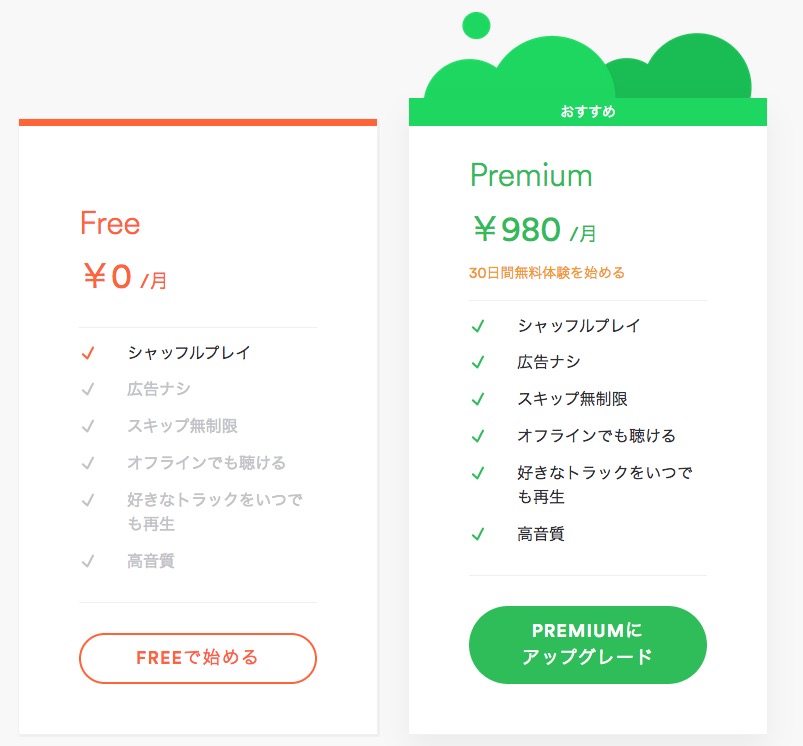Click the green checkmark beside Premium シャッフルプレイ
Viewport: 803px width, 746px height.
(x=478, y=326)
